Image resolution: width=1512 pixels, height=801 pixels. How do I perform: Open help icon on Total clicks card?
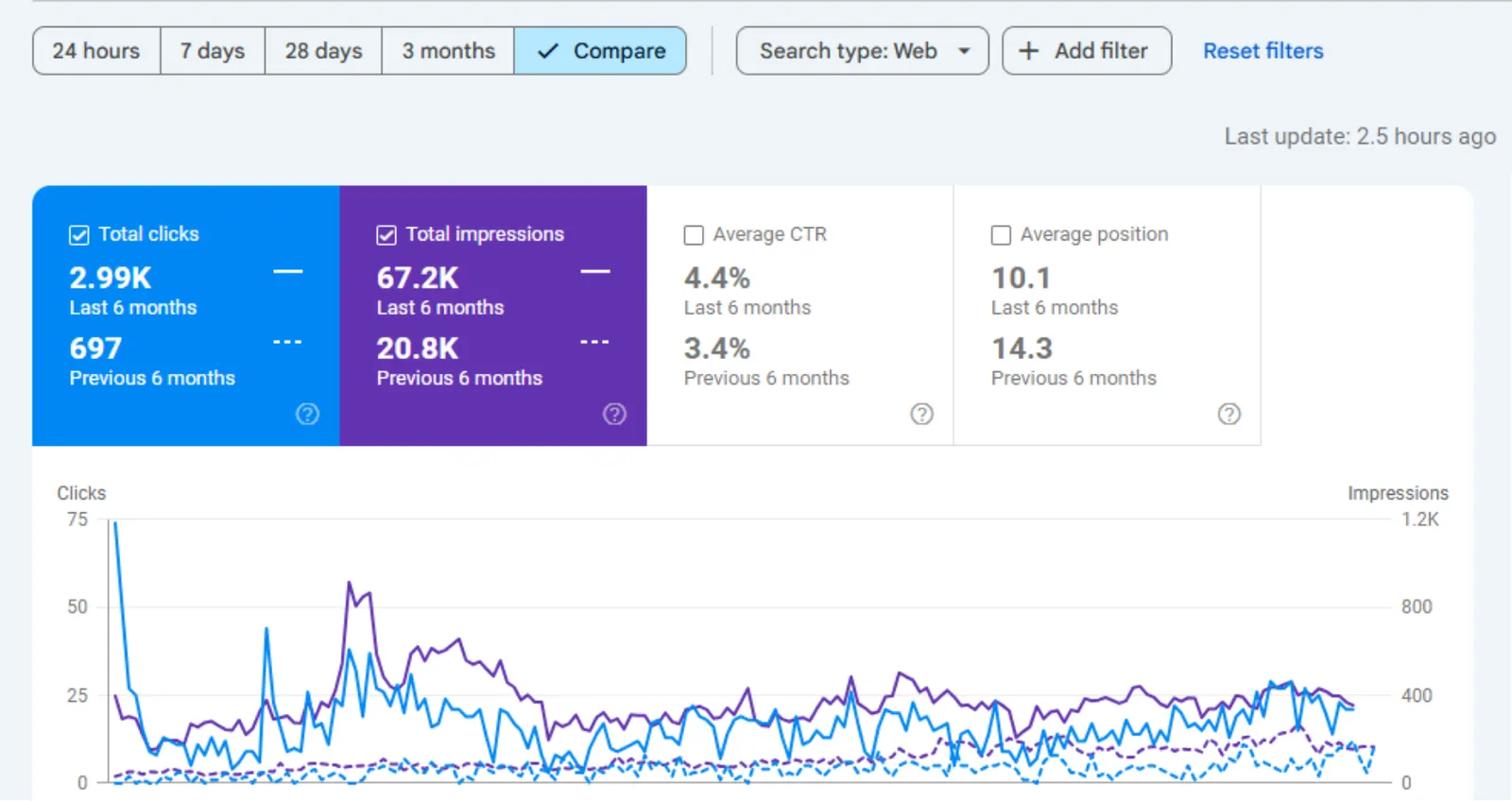tap(307, 414)
